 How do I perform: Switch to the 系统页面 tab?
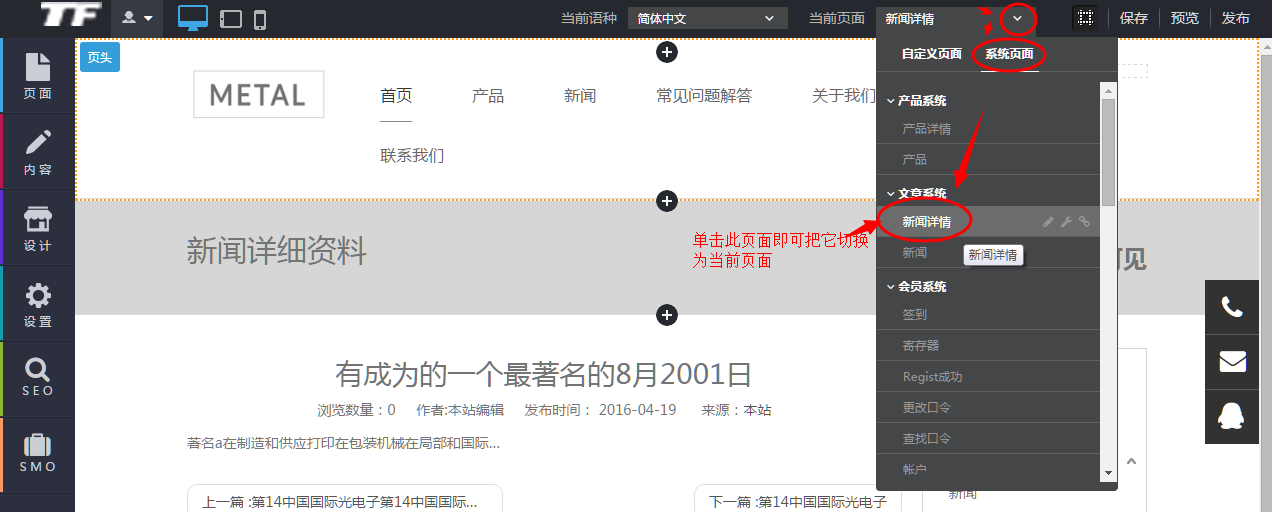[x=1008, y=54]
